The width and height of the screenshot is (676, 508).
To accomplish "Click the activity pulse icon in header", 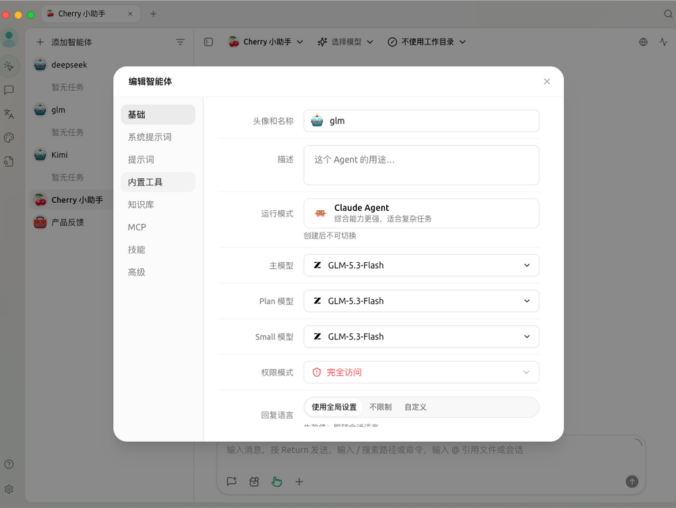I will (663, 42).
